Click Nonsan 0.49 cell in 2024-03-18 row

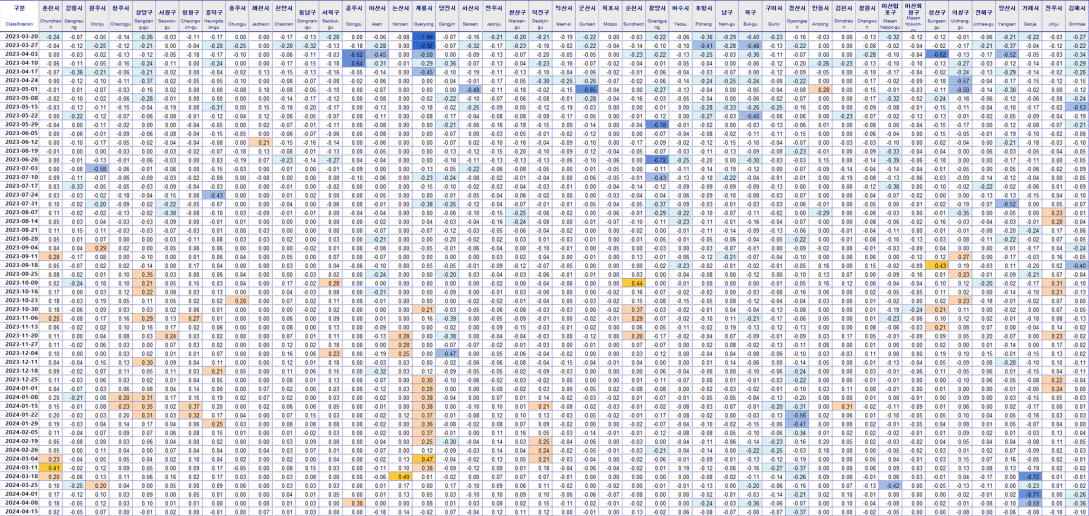(x=401, y=476)
